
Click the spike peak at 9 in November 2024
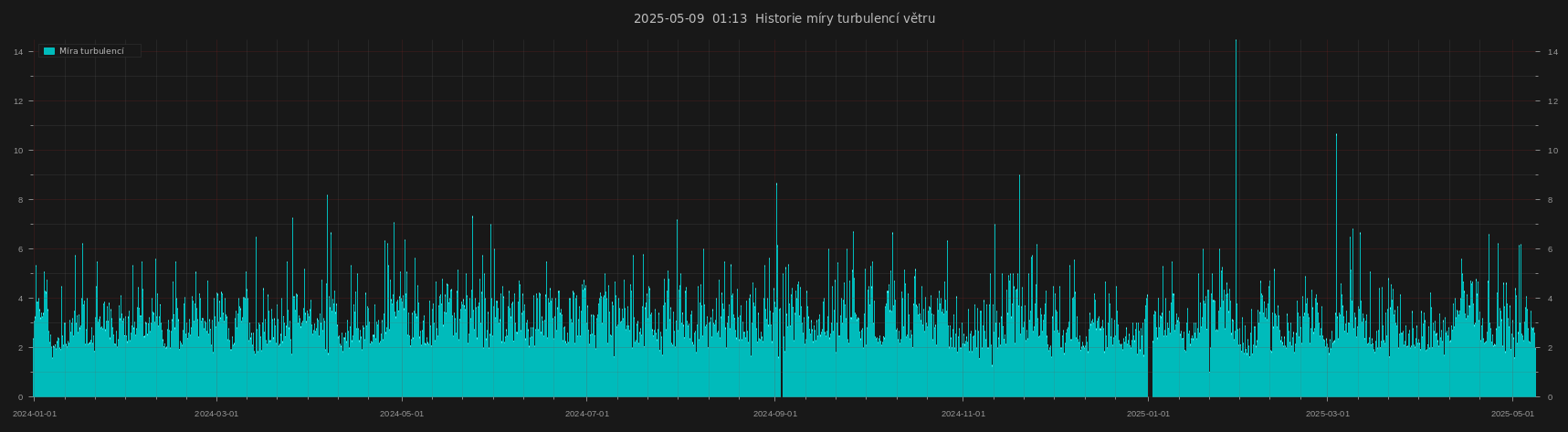pos(1019,176)
